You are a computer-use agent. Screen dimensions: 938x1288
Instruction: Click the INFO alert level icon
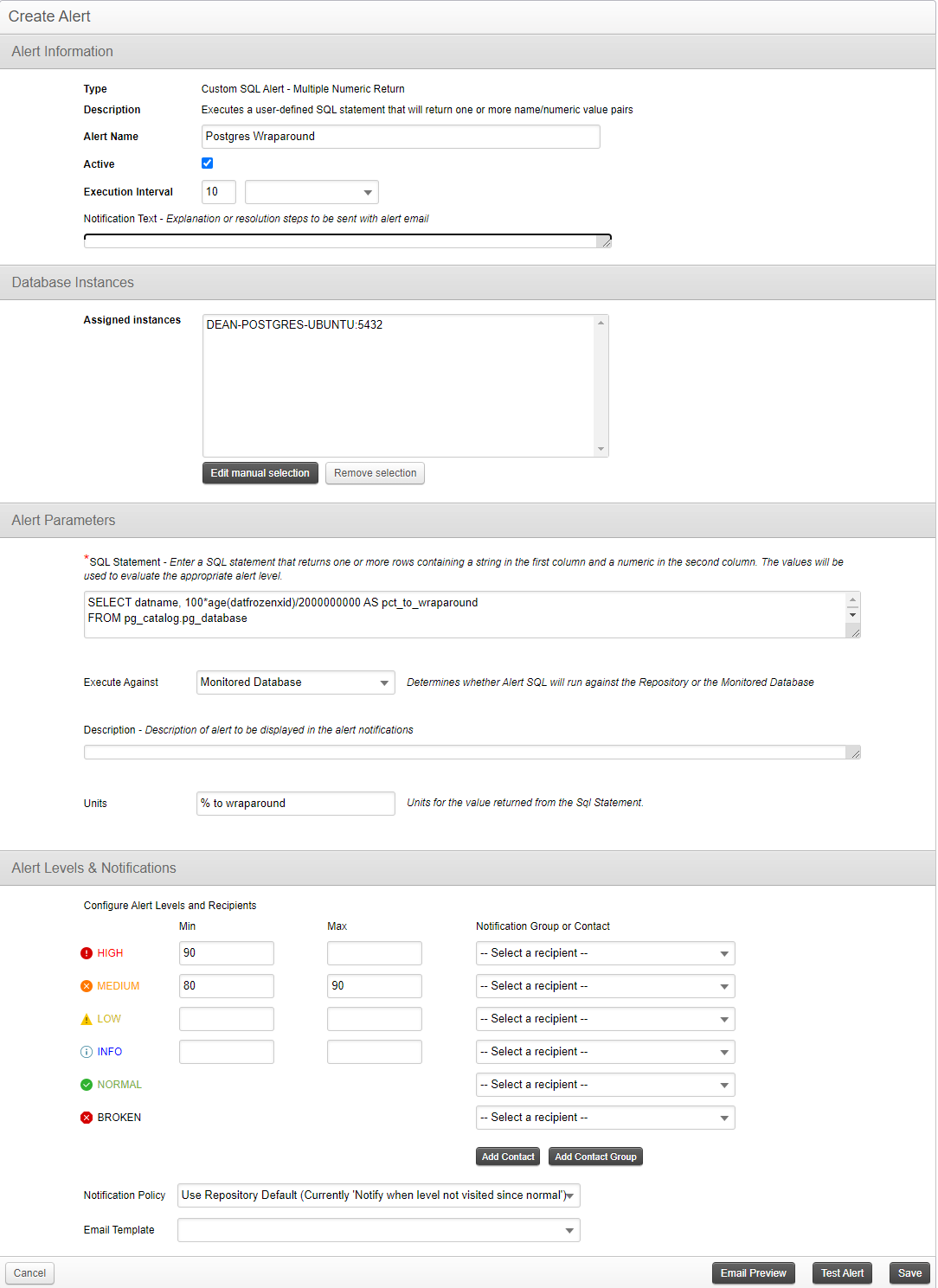(x=87, y=1052)
